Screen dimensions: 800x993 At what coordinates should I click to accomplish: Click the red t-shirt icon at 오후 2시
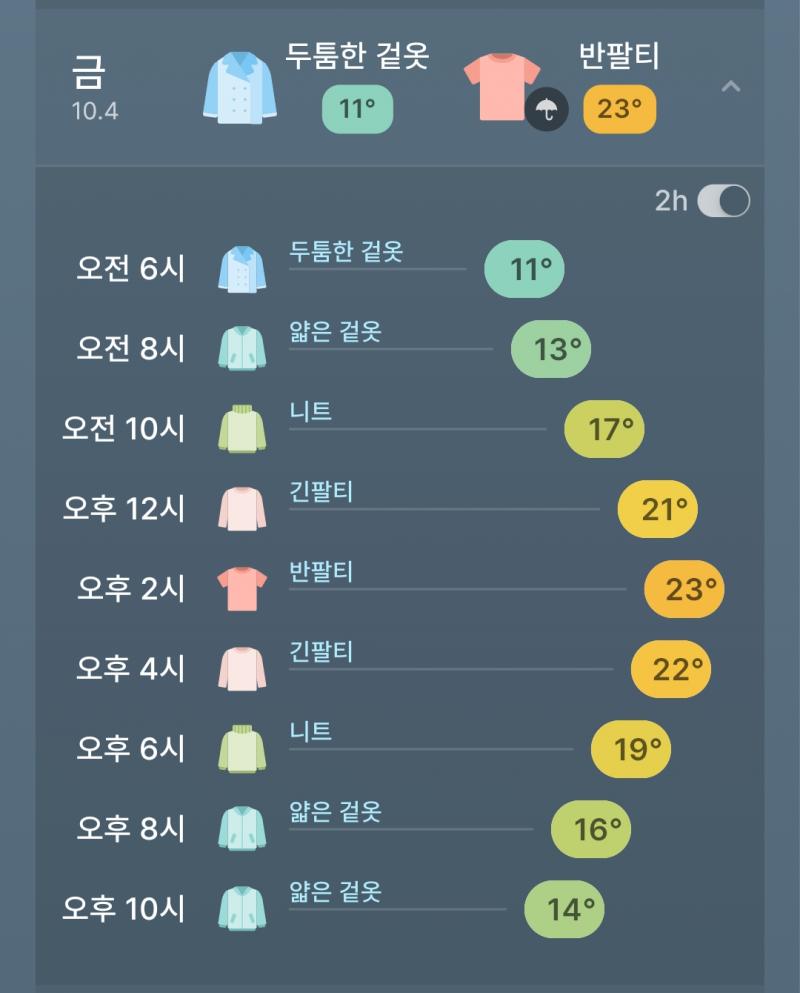[x=242, y=589]
